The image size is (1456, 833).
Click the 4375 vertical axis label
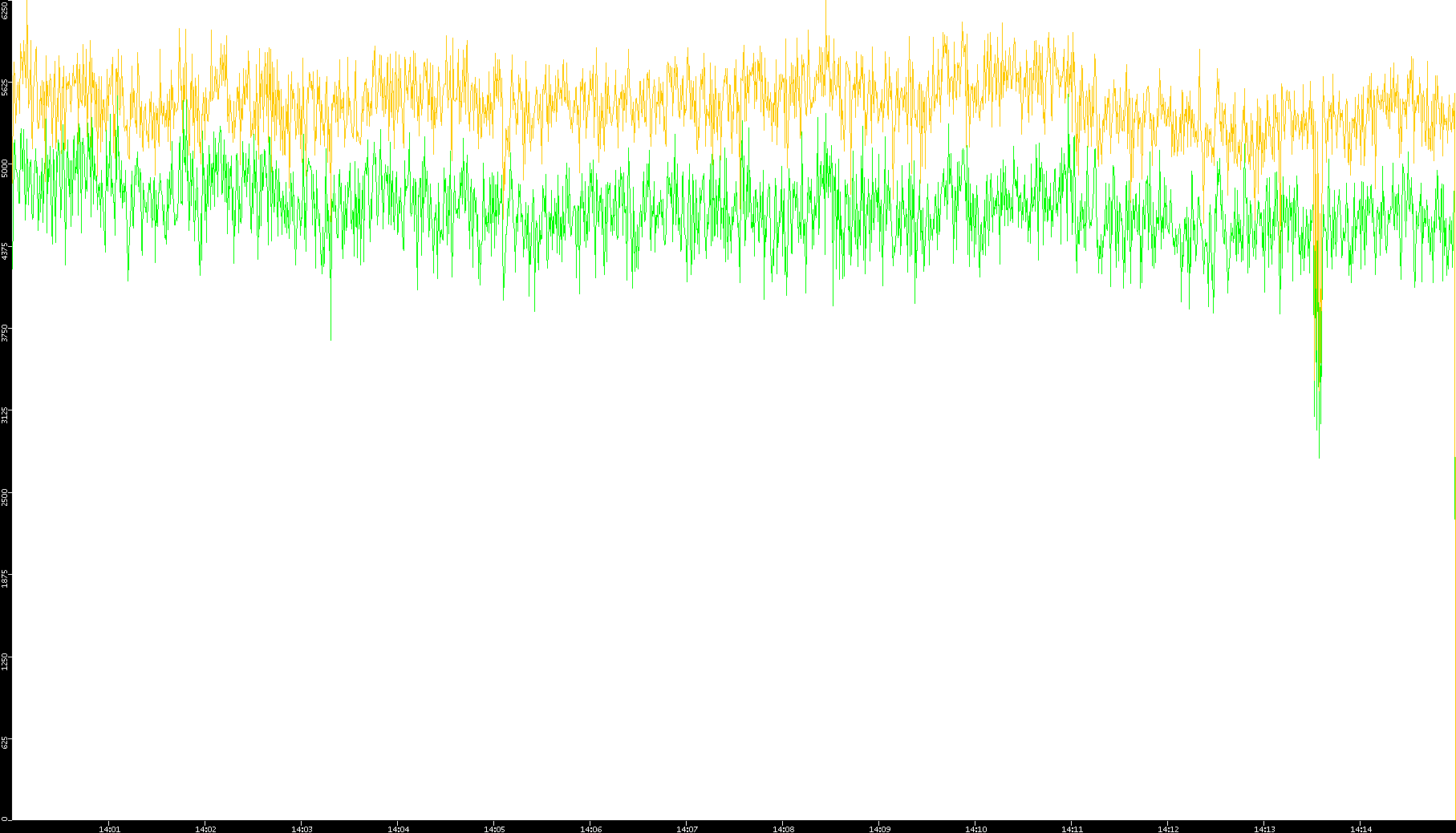(x=6, y=251)
